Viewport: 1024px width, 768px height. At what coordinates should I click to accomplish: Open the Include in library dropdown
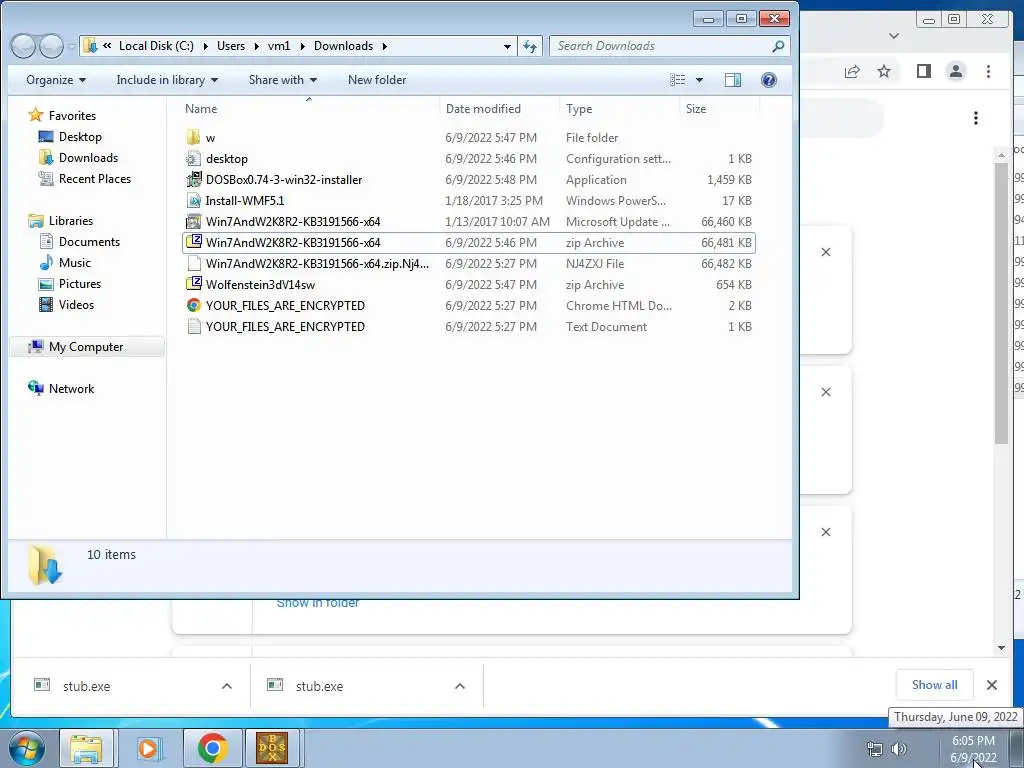[x=167, y=80]
